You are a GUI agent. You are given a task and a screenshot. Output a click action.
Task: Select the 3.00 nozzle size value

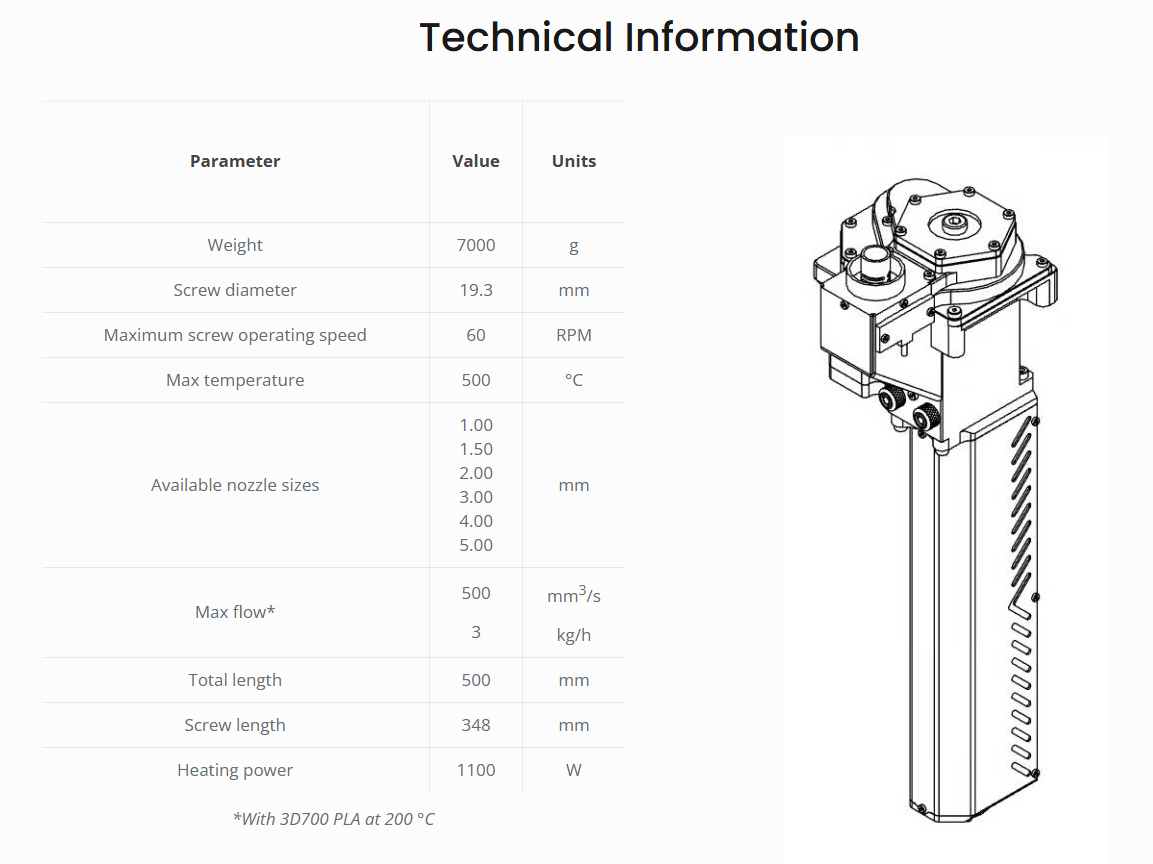[x=476, y=497]
